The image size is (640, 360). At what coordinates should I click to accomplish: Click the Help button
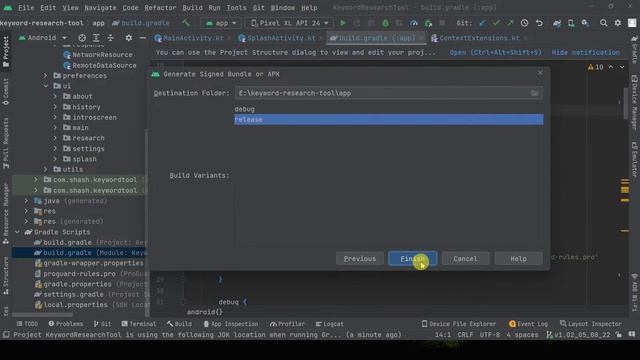click(x=518, y=259)
